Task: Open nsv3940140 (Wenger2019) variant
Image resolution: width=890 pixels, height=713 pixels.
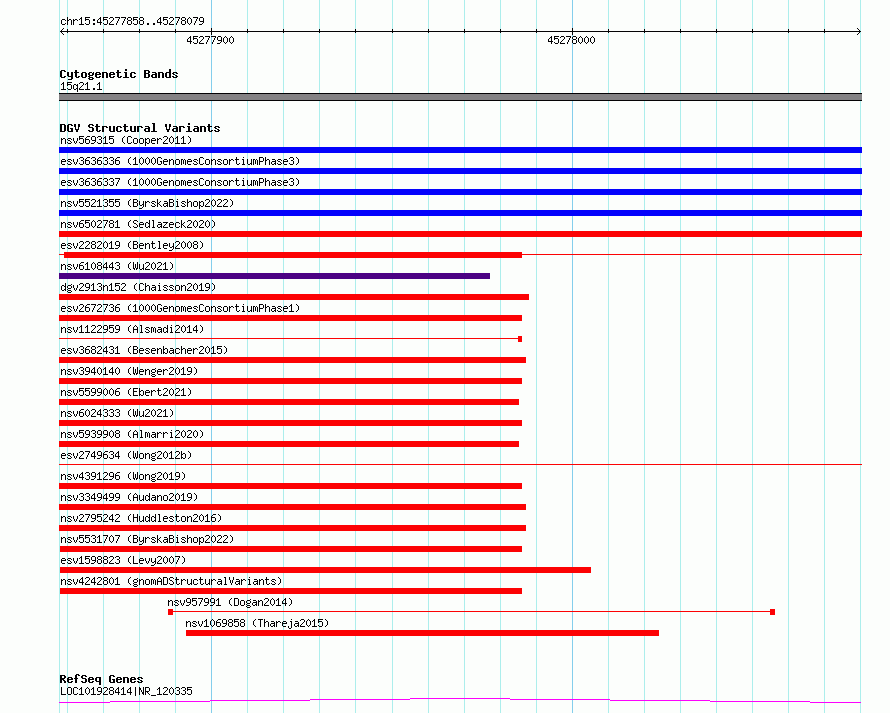Action: pyautogui.click(x=129, y=371)
